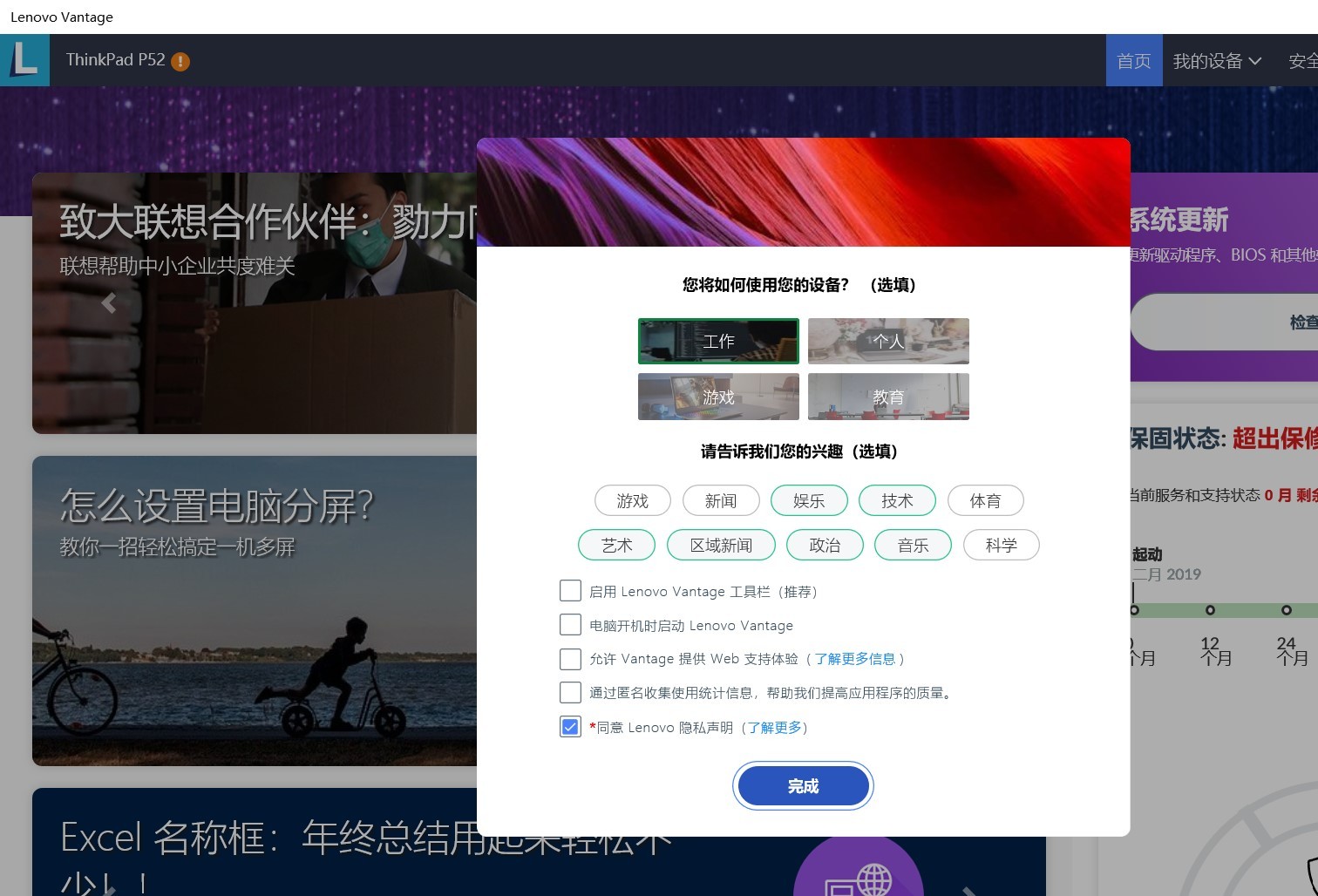
Task: Click the previous-slide arrow on the banner
Action: tap(109, 302)
